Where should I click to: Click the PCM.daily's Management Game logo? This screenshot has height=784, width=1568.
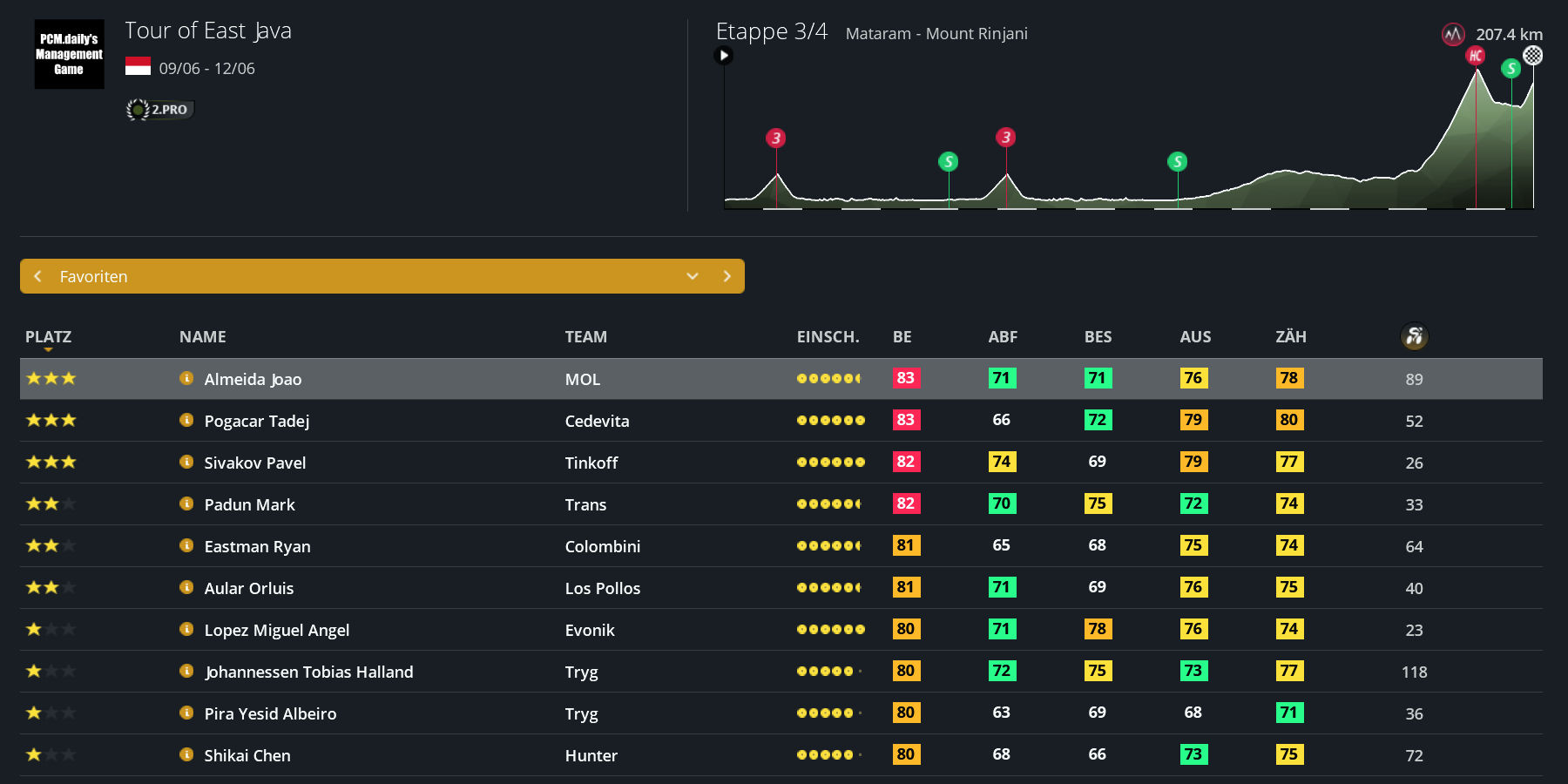(69, 54)
